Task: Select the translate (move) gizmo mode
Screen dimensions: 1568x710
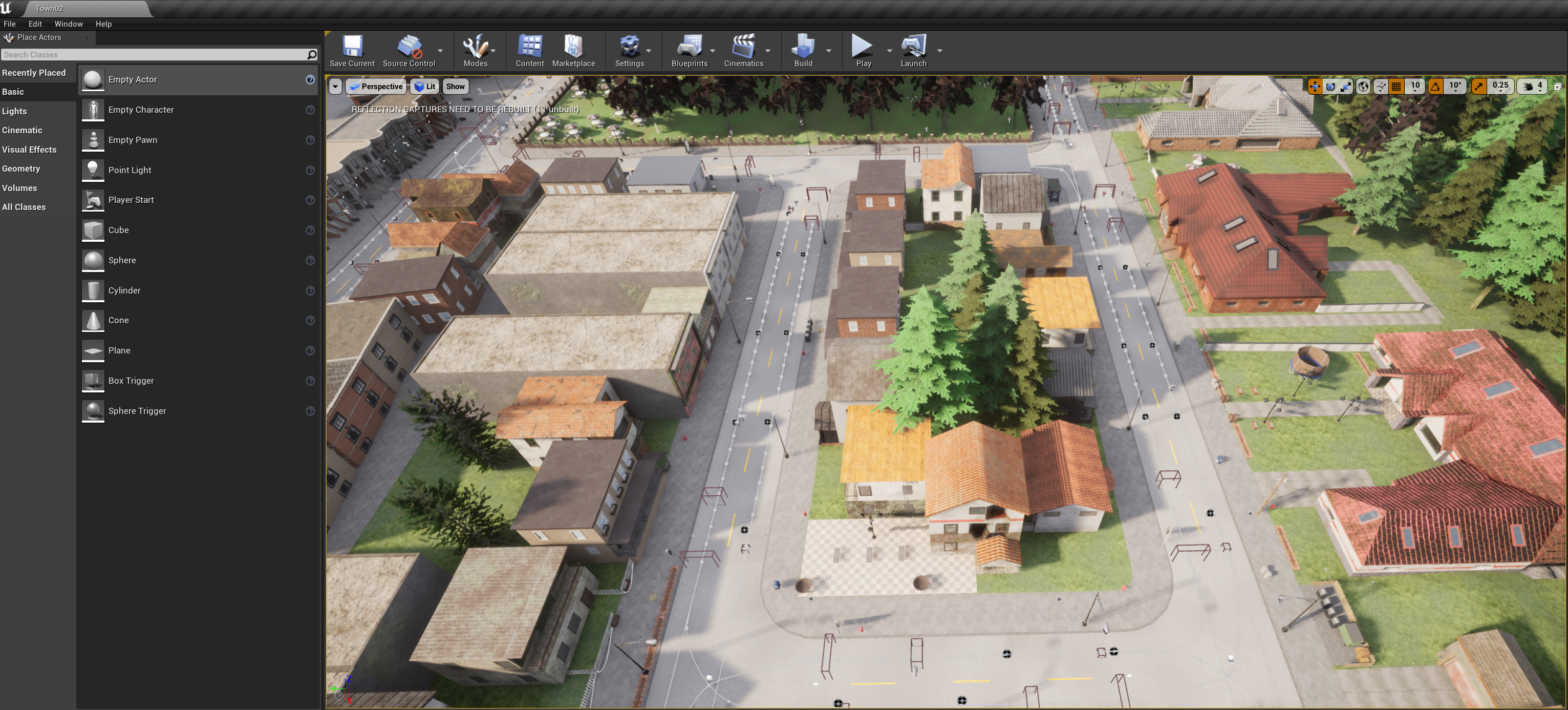Action: click(x=1316, y=87)
